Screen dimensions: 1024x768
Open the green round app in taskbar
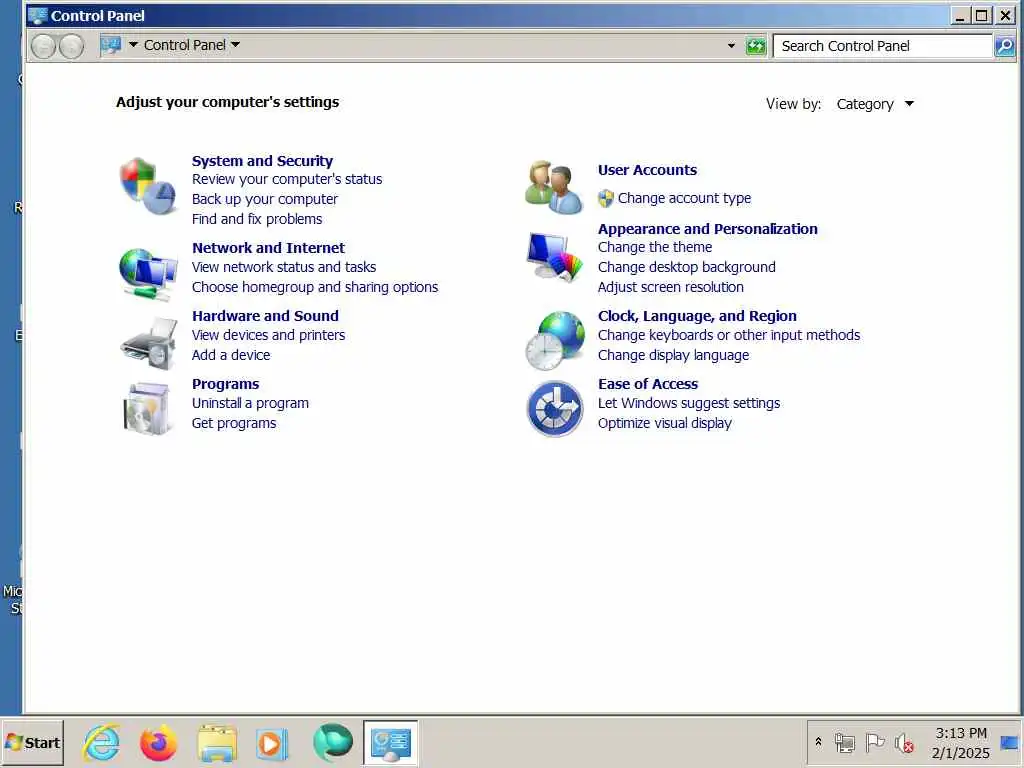[x=332, y=743]
